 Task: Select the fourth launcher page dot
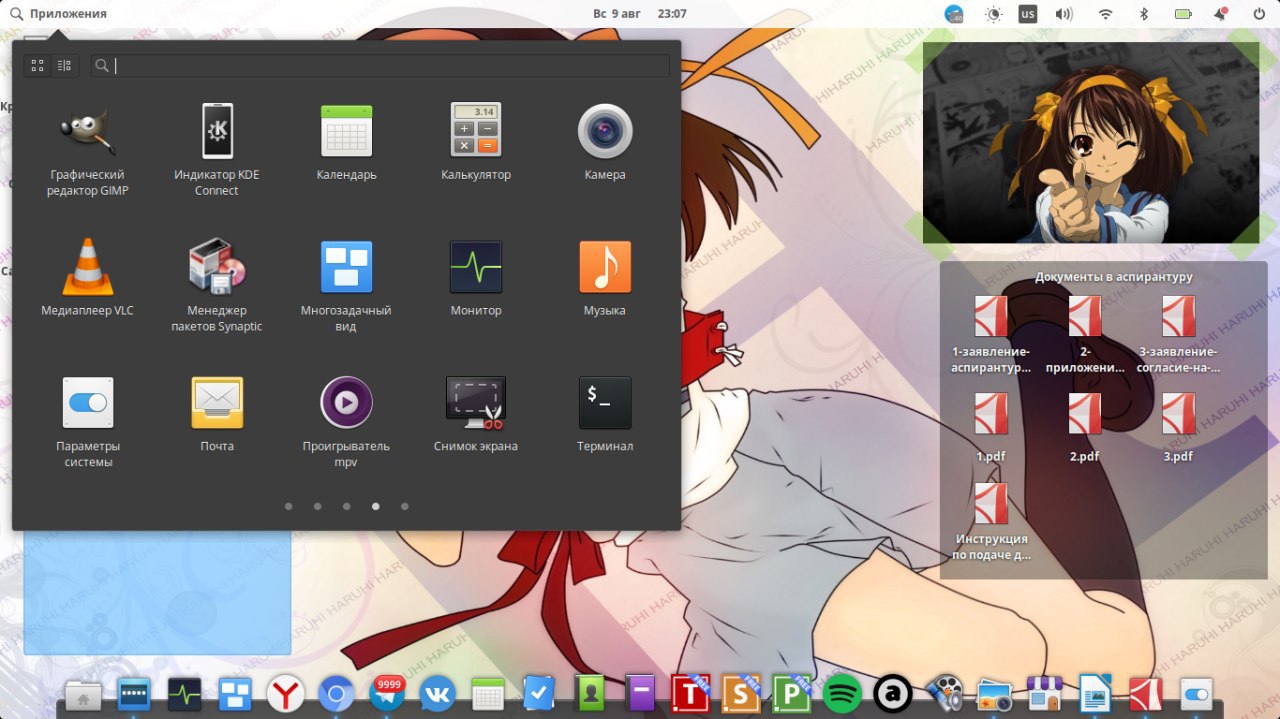(375, 506)
